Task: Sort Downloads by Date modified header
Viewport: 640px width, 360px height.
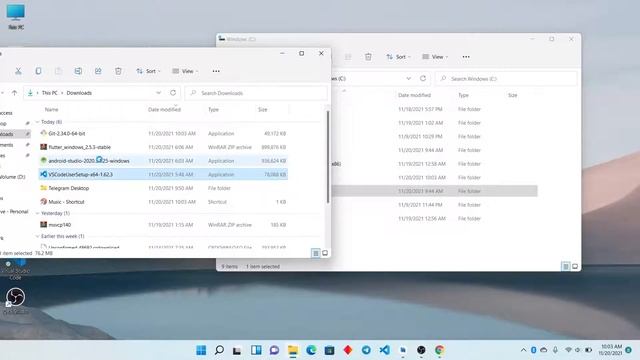Action: coord(164,109)
